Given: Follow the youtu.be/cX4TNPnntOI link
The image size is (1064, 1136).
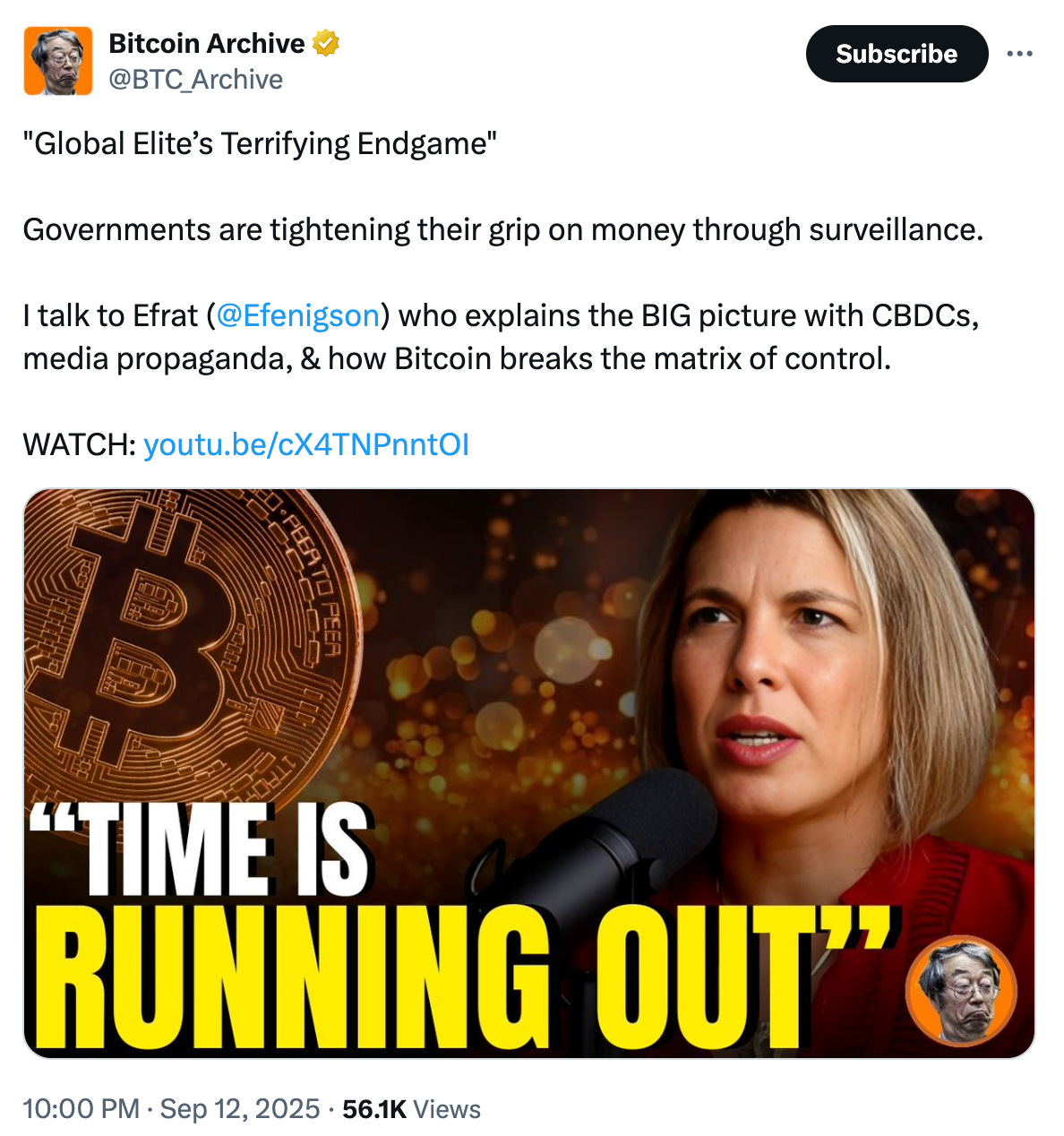Looking at the screenshot, I should (306, 444).
